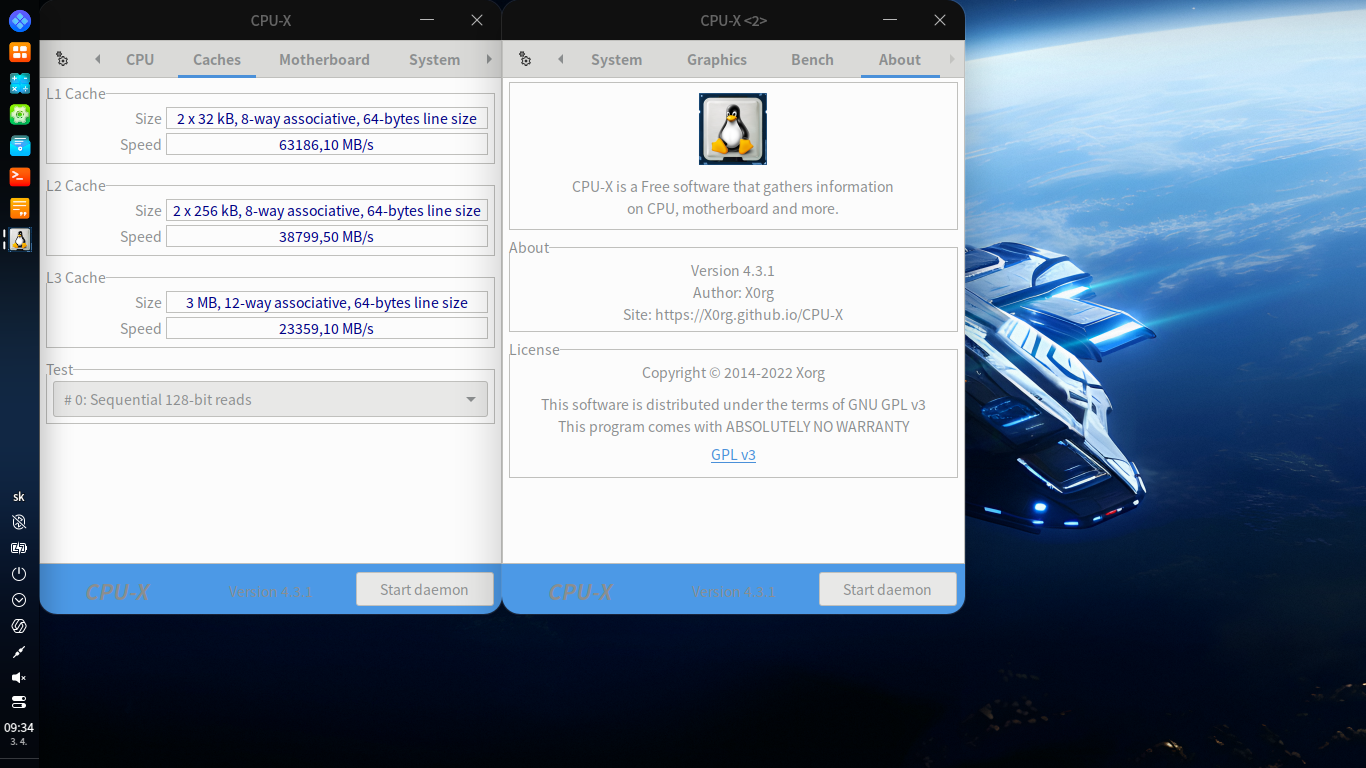Click right tab-scroll arrow in the CPU-X window
Screen dimensions: 1366x768
(x=489, y=59)
